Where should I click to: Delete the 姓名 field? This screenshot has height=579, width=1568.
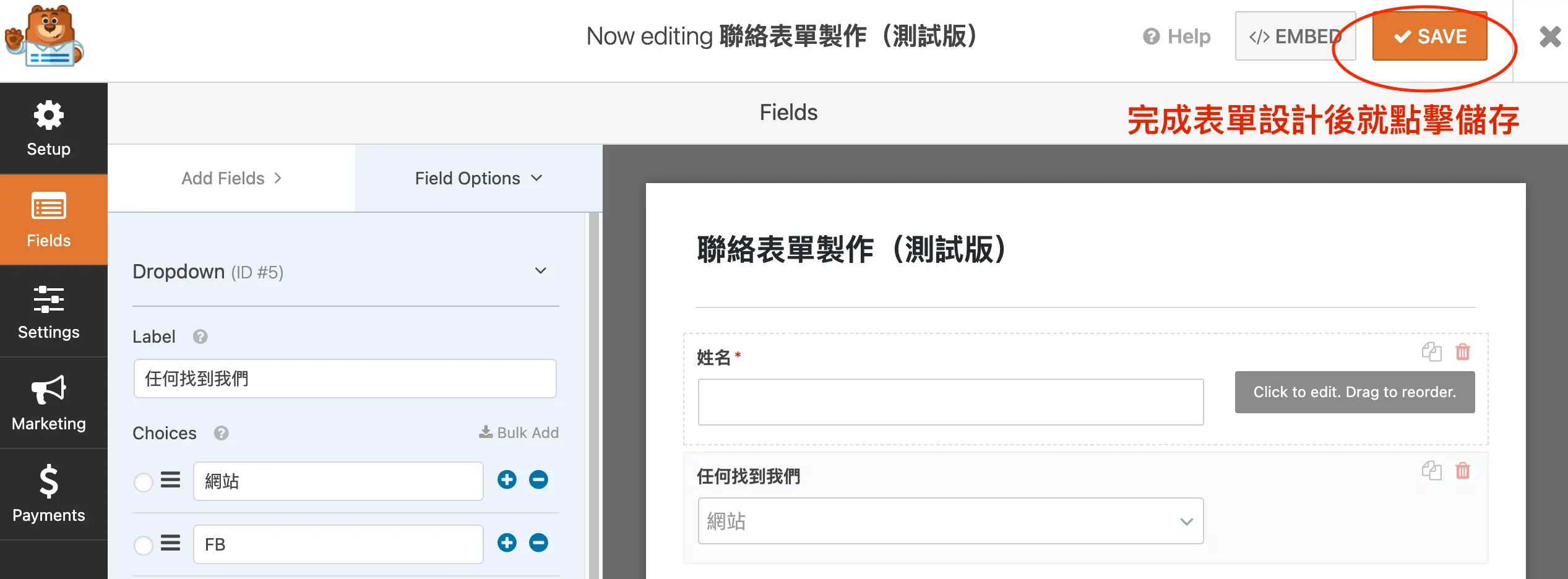(x=1463, y=352)
